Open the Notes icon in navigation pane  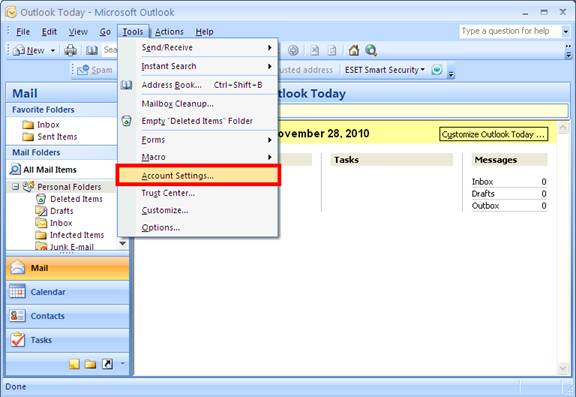74,364
